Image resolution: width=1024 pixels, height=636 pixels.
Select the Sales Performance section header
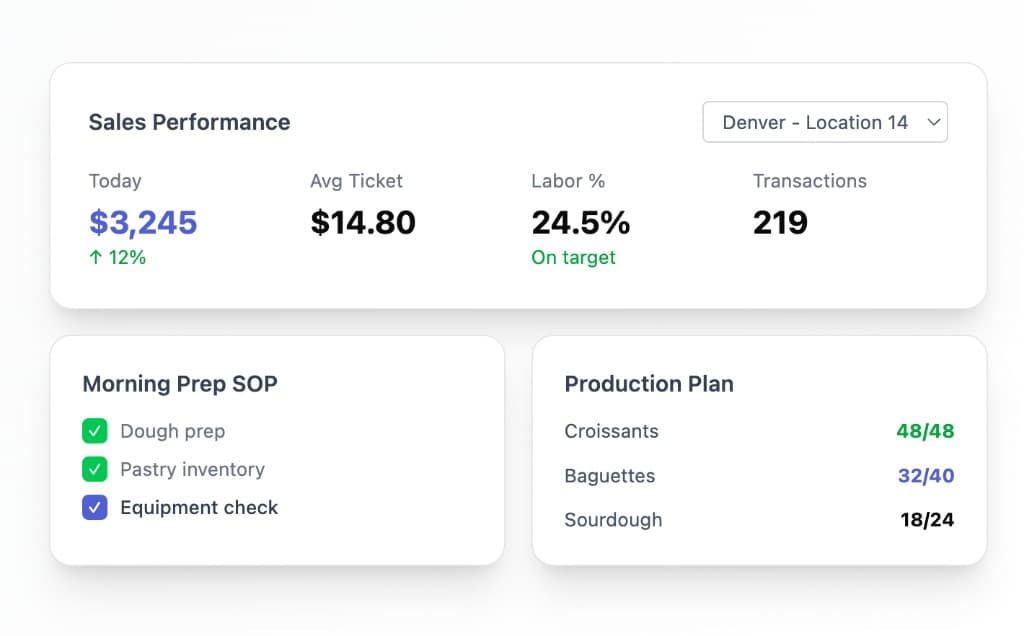click(188, 121)
